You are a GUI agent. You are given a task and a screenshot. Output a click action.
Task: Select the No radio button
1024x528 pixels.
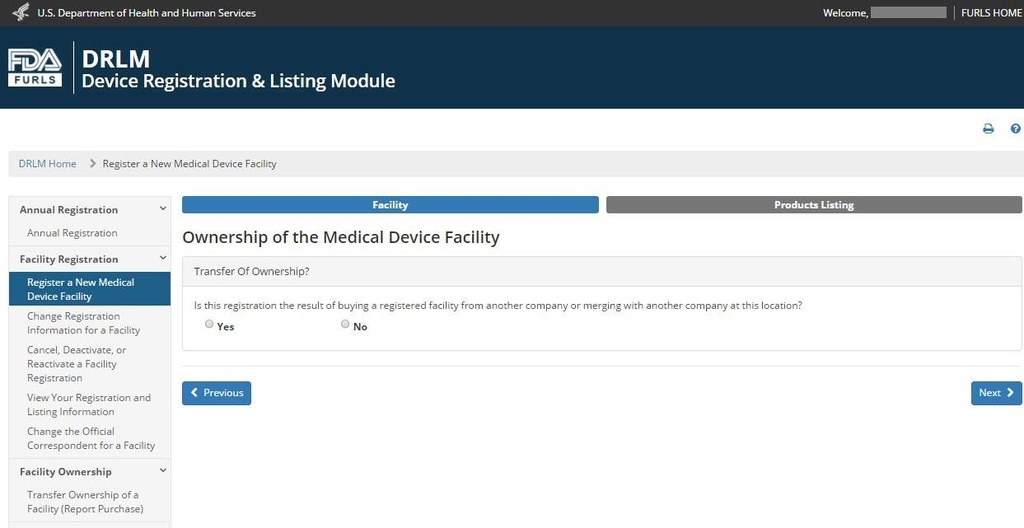coord(345,324)
